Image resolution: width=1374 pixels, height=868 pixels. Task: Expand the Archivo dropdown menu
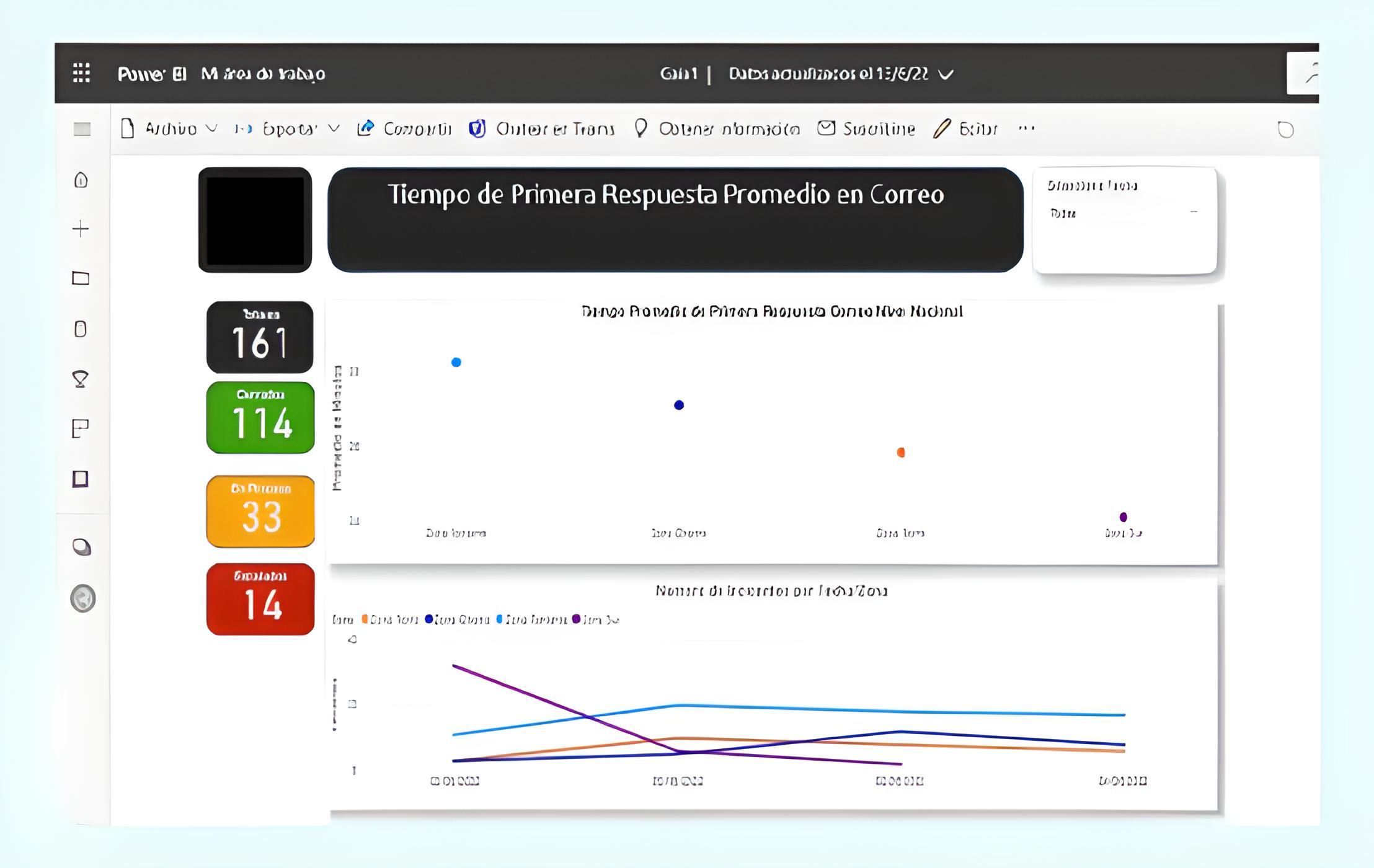click(x=170, y=128)
